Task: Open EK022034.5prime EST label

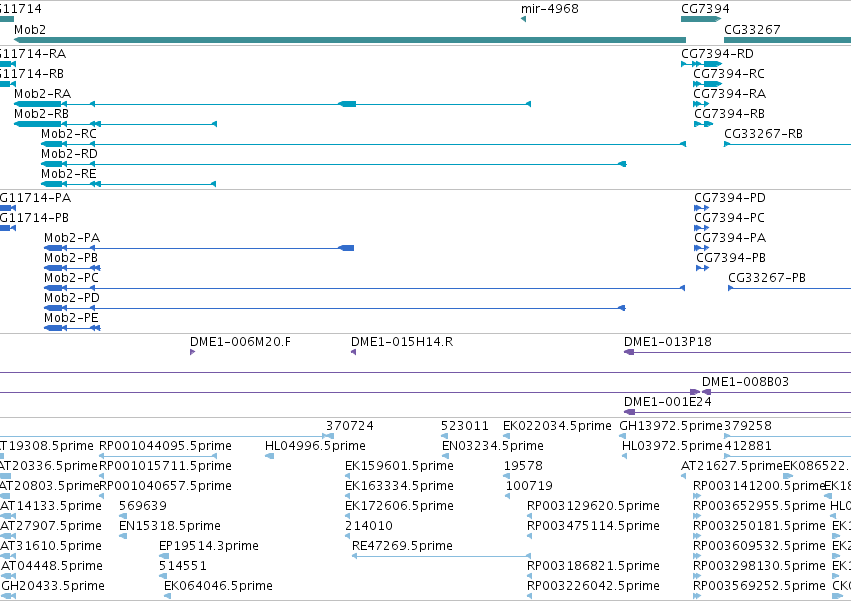Action: click(557, 426)
